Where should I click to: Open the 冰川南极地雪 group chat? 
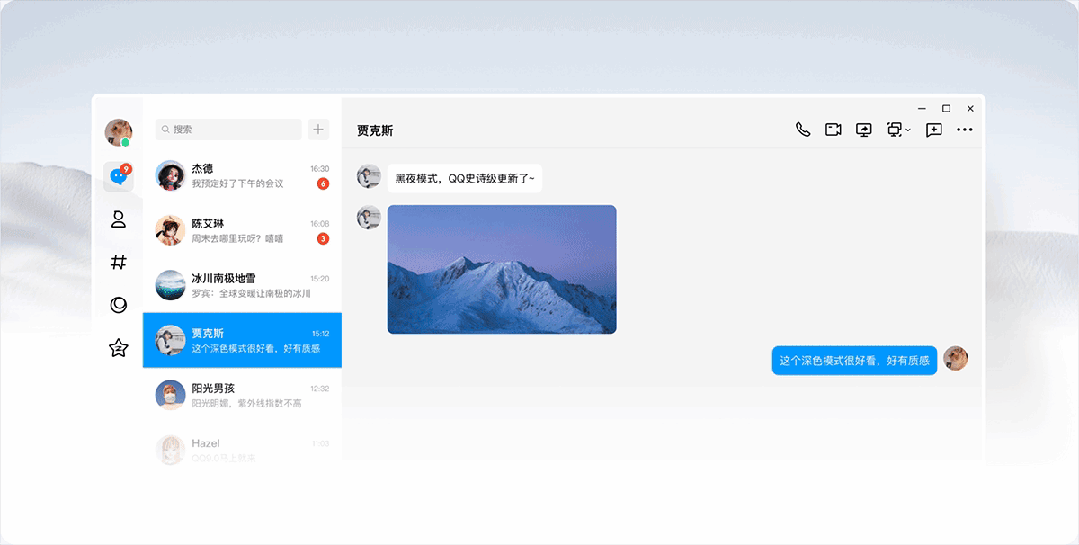coord(242,286)
